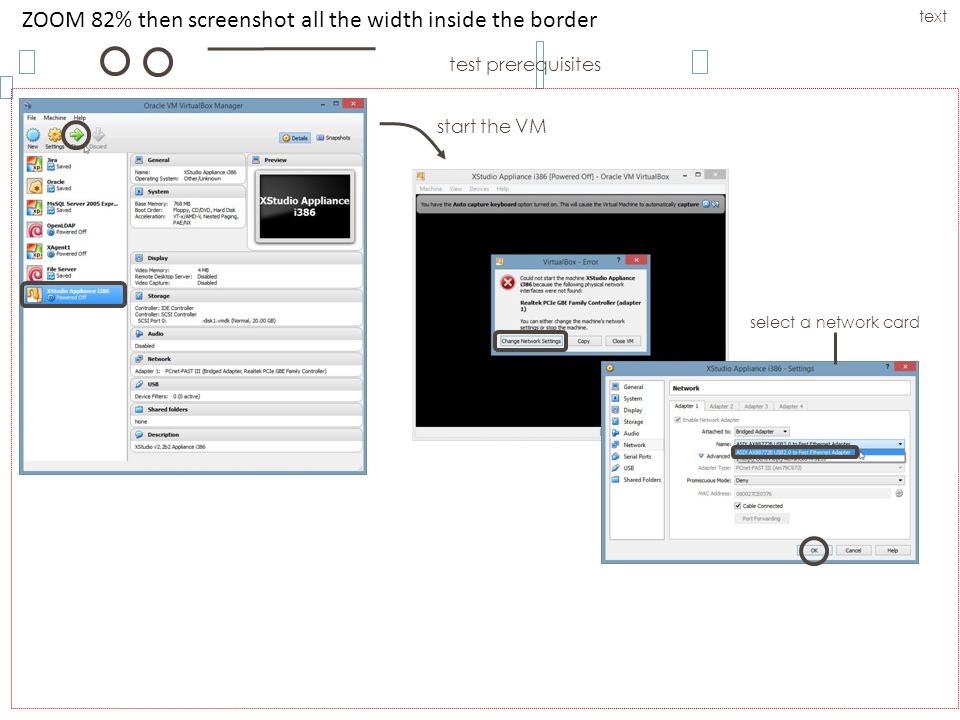
Task: Click Copy button in VirtualBox Error dialog
Action: click(x=583, y=341)
